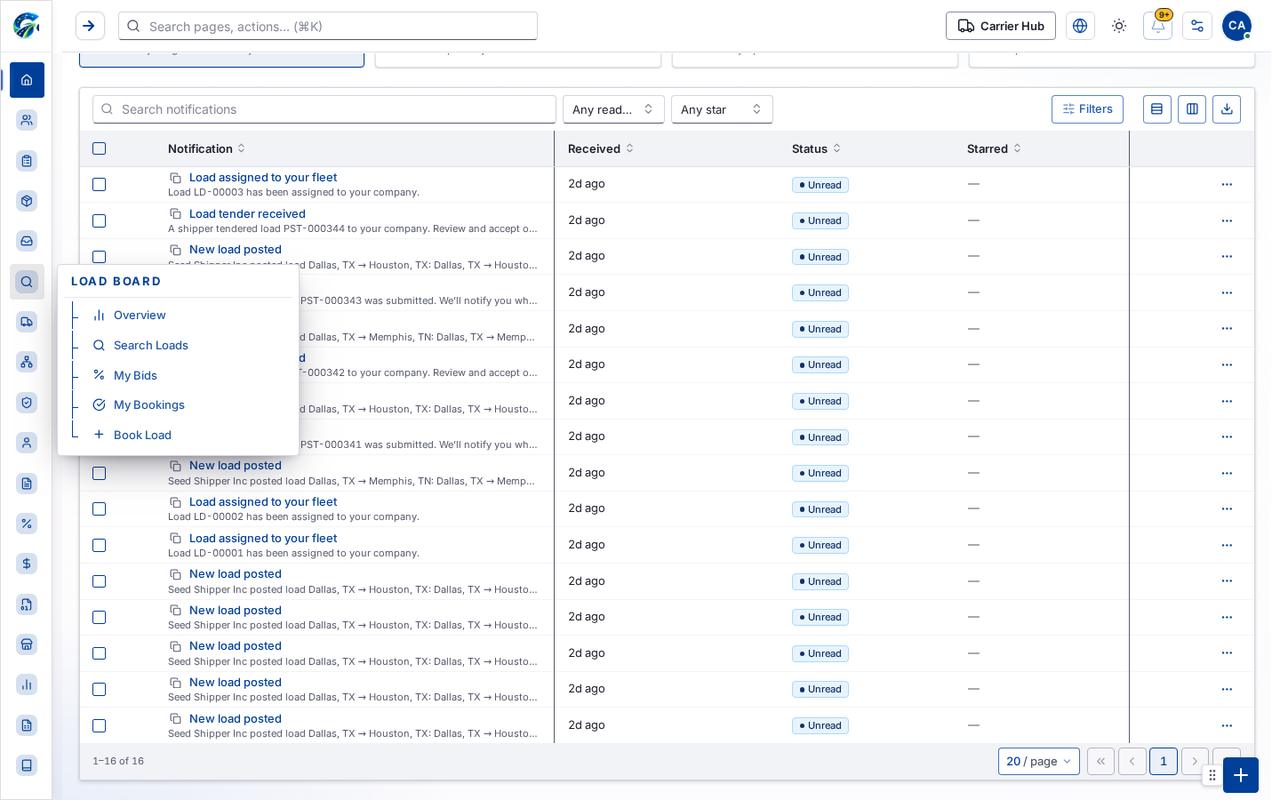This screenshot has height=800, width=1280.
Task: Toggle light theme using the sun icon
Action: [1119, 26]
